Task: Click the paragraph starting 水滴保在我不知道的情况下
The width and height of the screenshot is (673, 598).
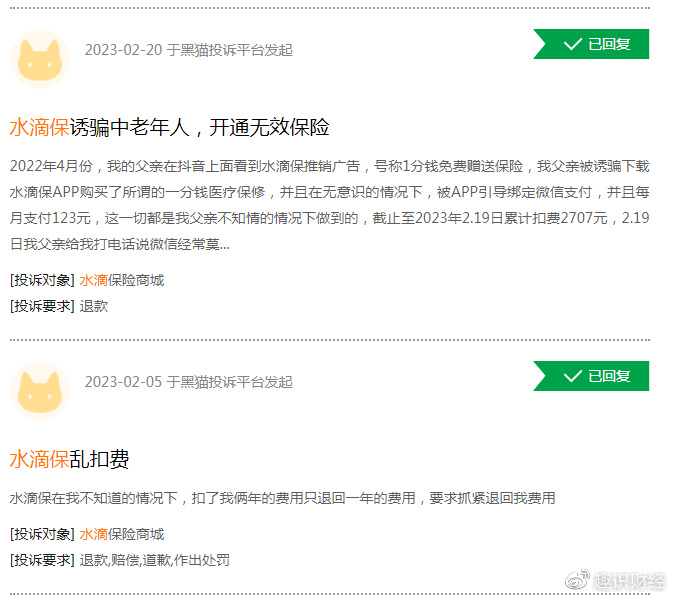Action: point(282,498)
